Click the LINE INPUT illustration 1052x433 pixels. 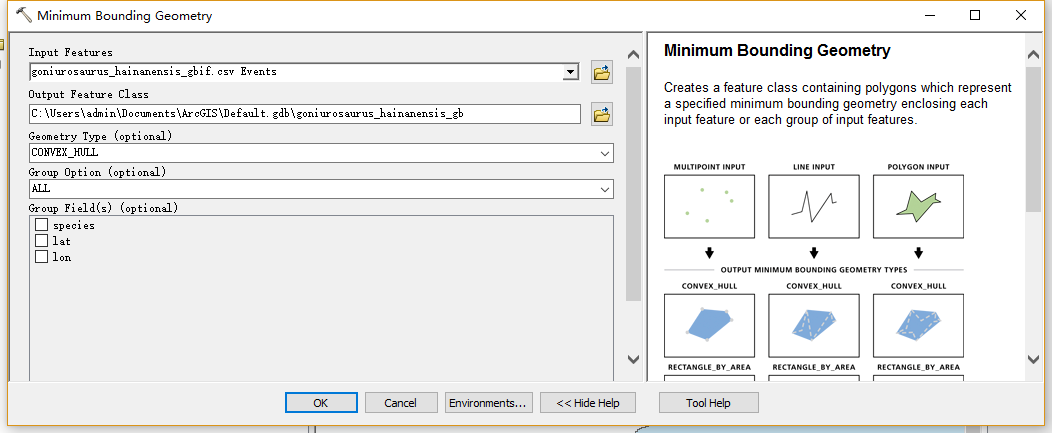tap(814, 206)
